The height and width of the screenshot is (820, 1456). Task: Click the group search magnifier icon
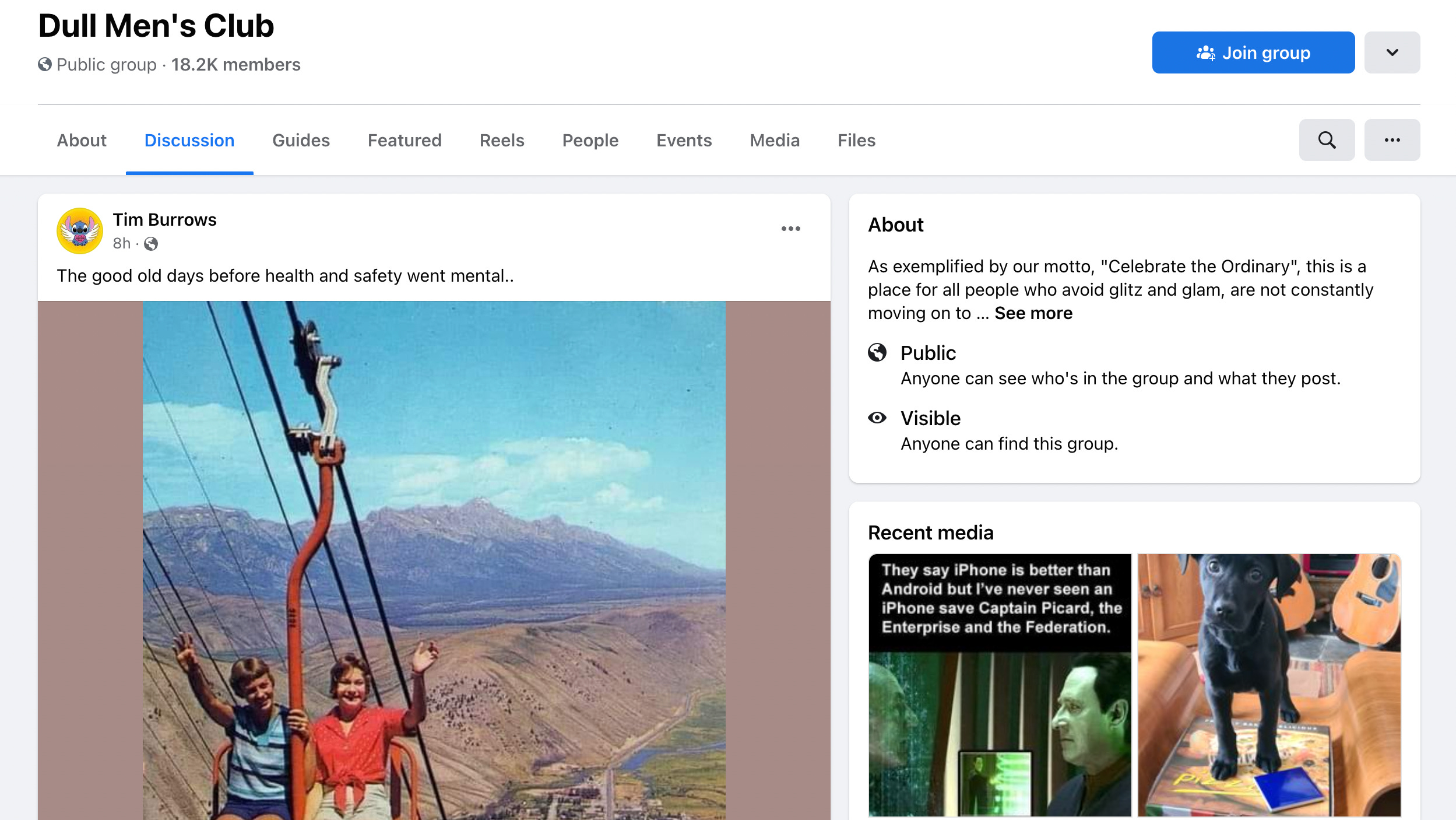point(1327,140)
